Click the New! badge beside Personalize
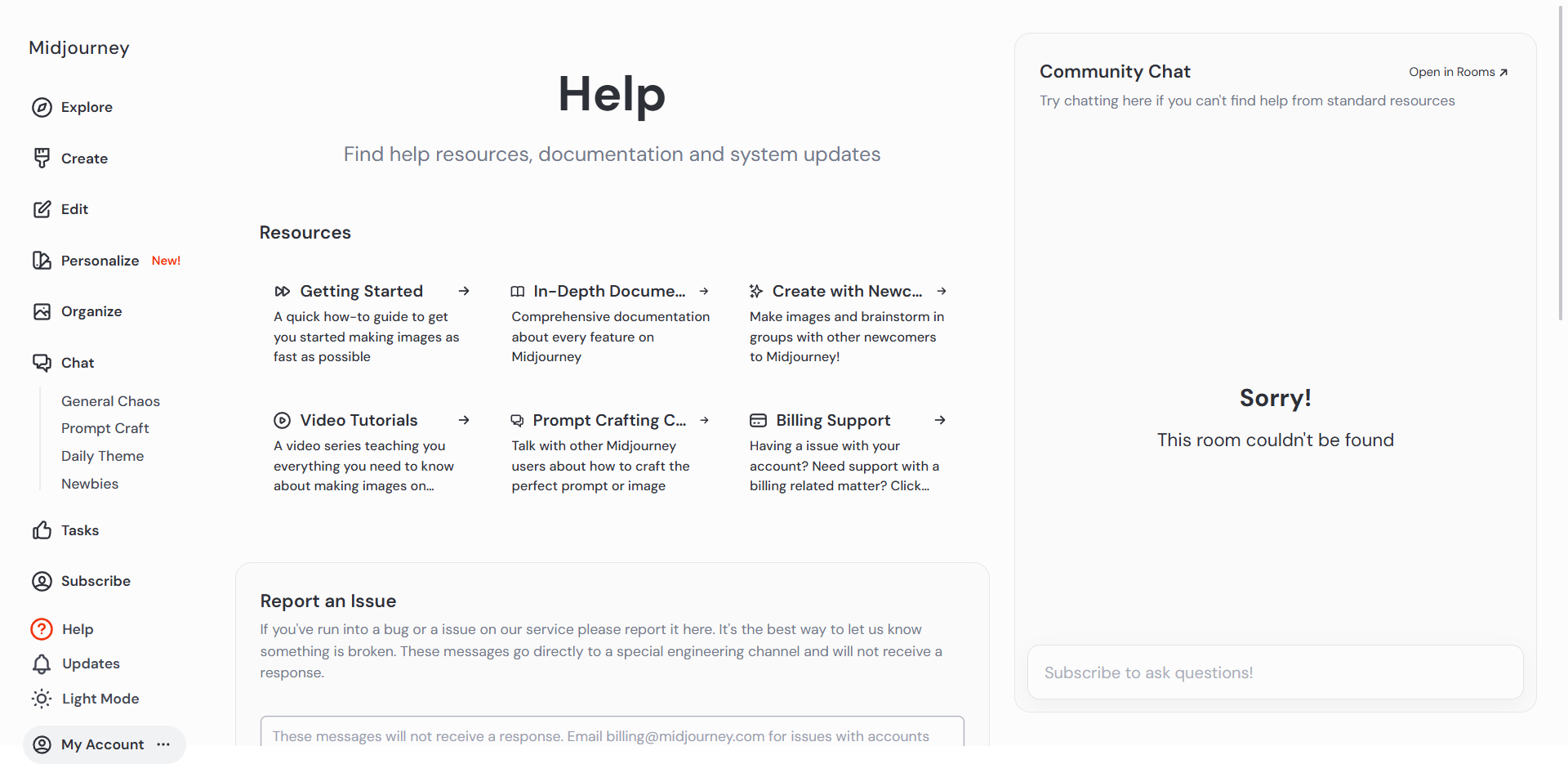 click(x=166, y=261)
